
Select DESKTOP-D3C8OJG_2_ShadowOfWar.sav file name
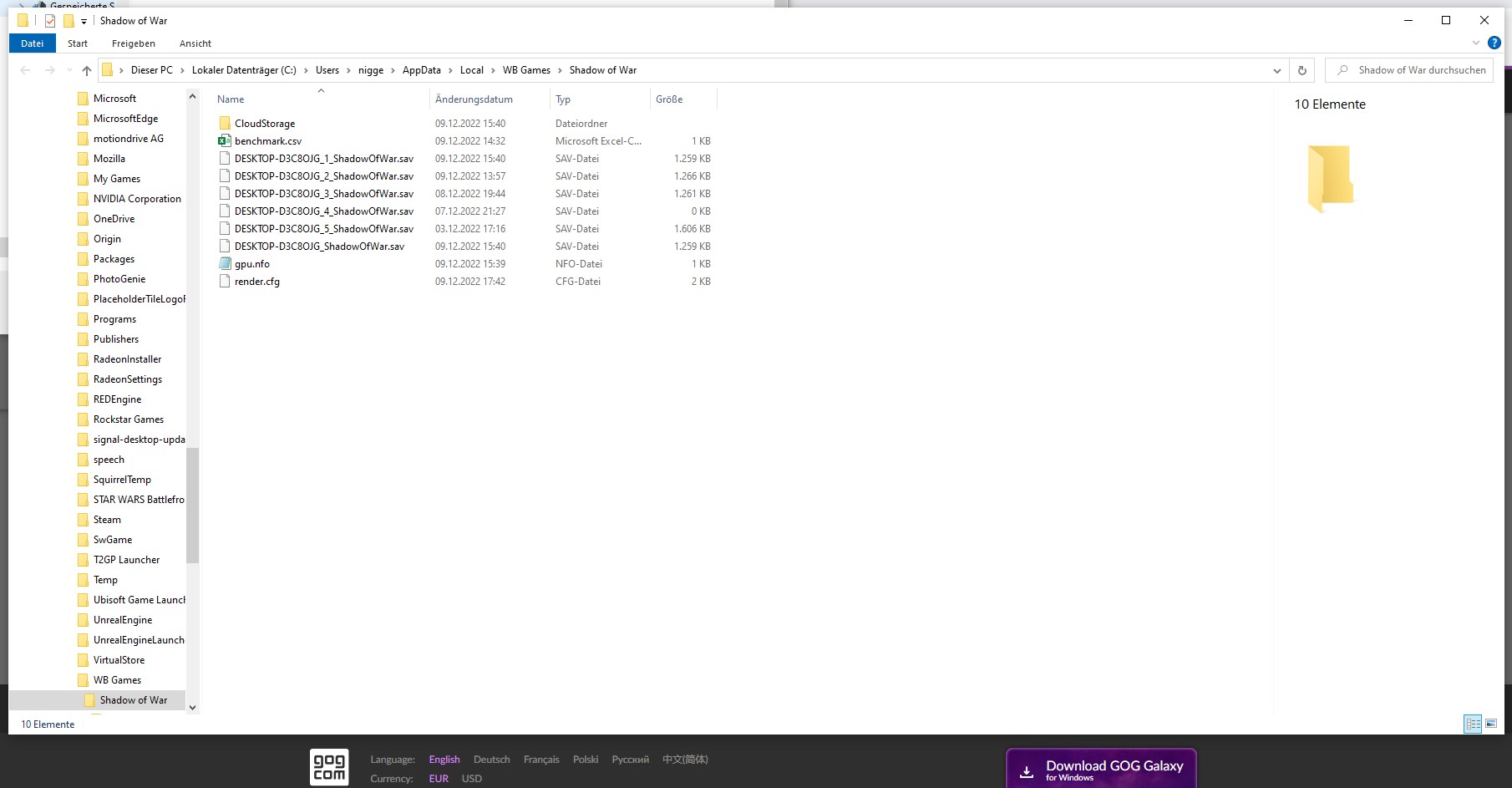pos(324,176)
